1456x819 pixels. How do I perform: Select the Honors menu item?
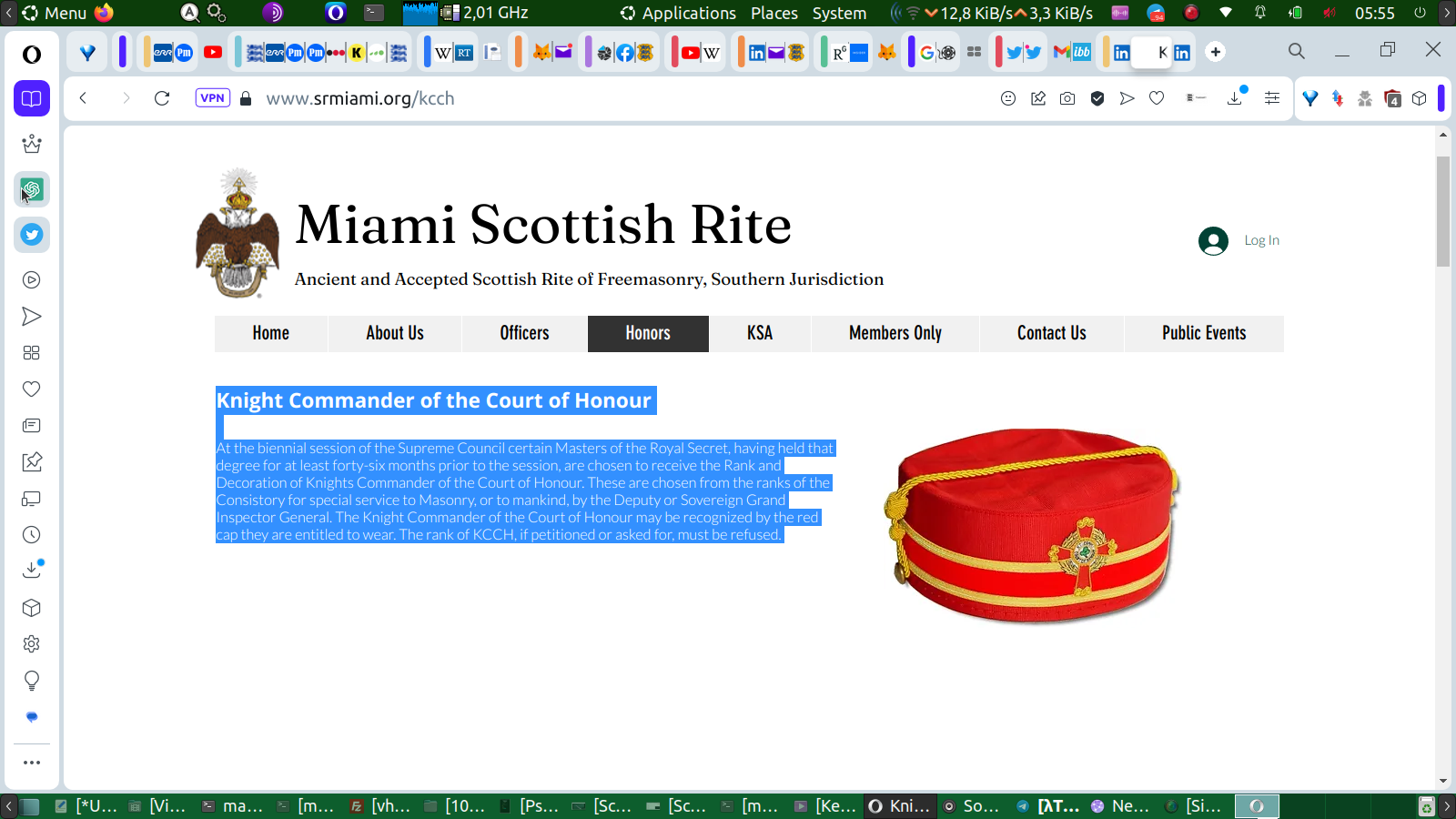click(648, 333)
